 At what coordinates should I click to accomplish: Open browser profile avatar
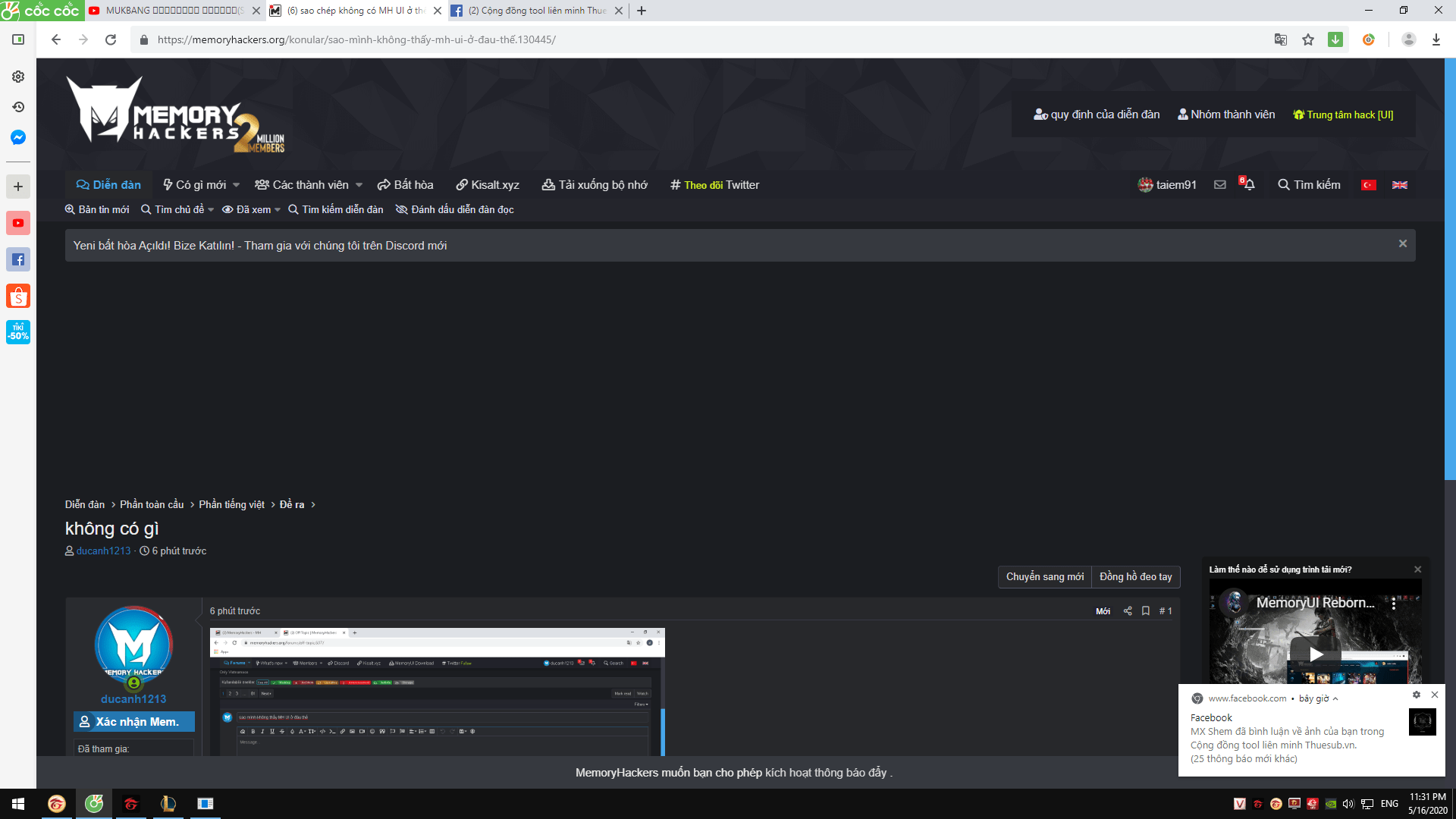click(x=1408, y=39)
